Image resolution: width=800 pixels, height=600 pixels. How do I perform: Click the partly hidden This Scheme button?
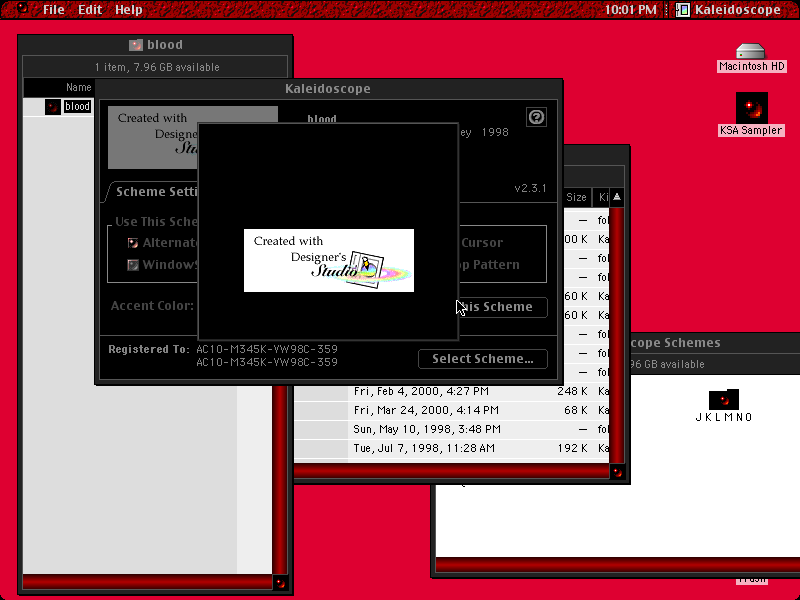pos(503,307)
